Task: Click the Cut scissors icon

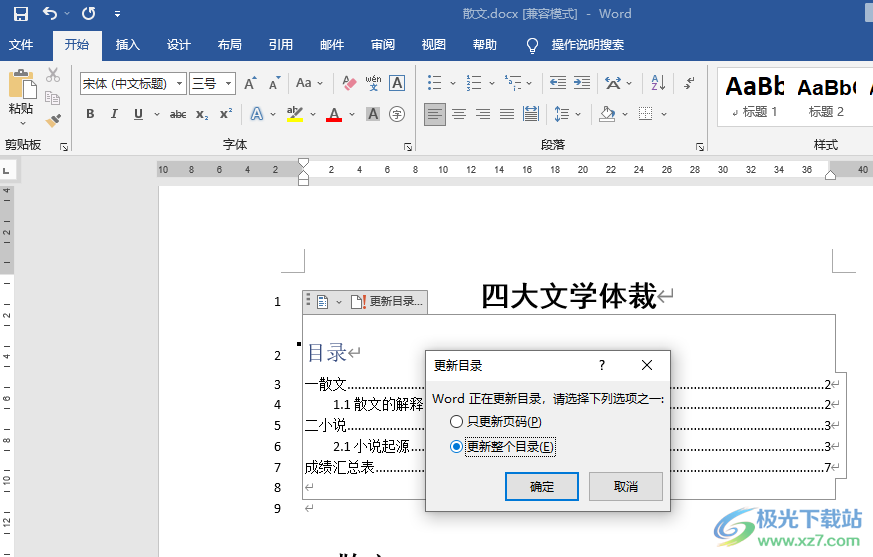Action: pyautogui.click(x=53, y=75)
